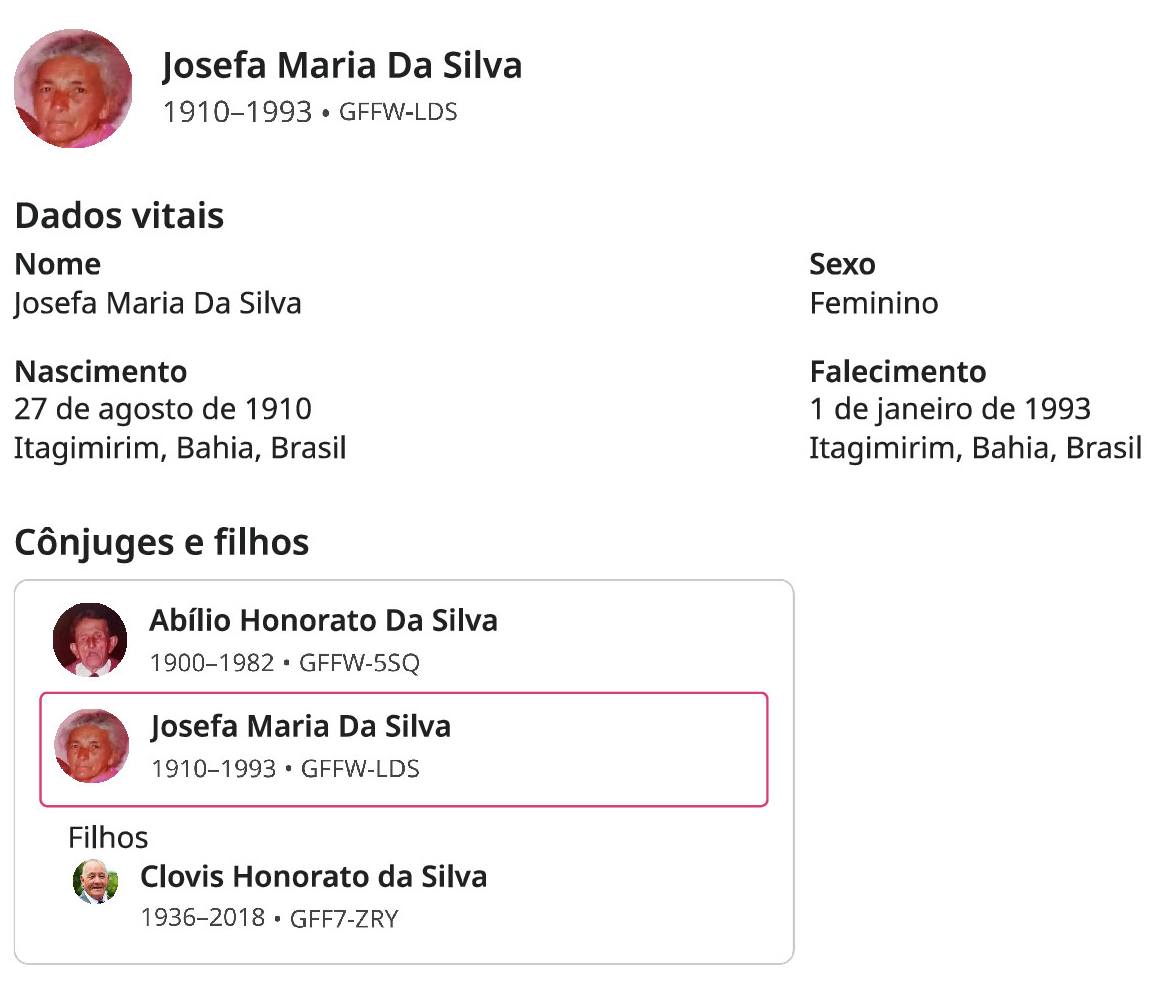Click the Dados vitais section heading
The width and height of the screenshot is (1153, 989).
point(119,216)
